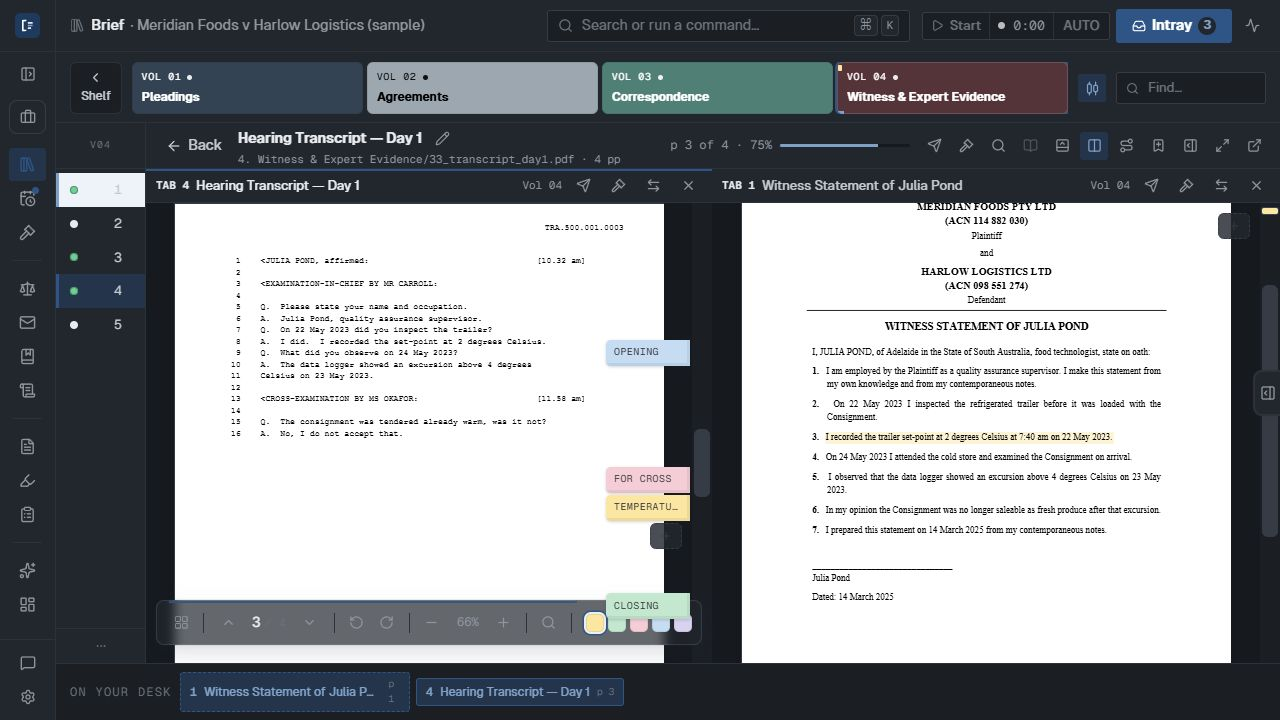
Task: Rotate page counterclockwise
Action: click(356, 622)
